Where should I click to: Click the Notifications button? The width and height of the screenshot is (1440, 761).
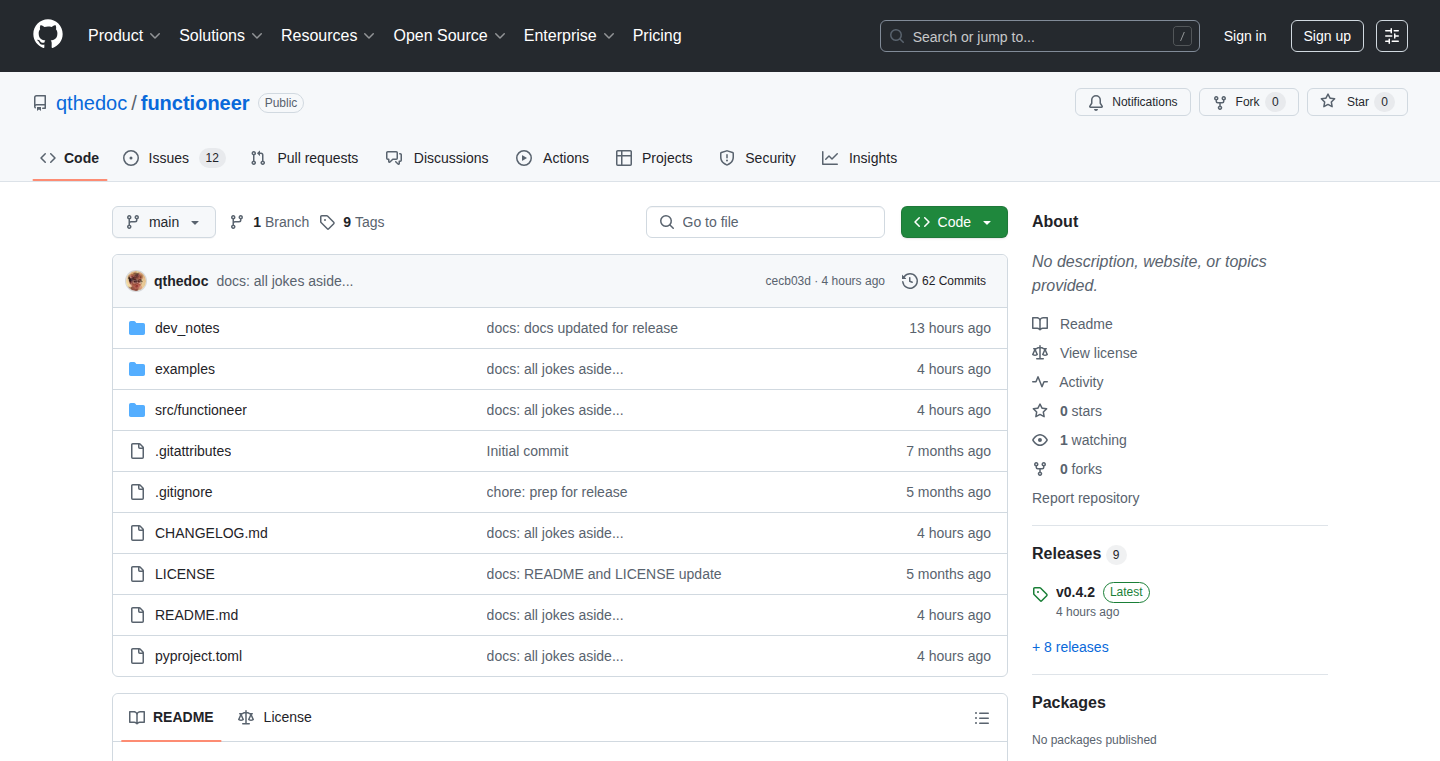(x=1133, y=102)
